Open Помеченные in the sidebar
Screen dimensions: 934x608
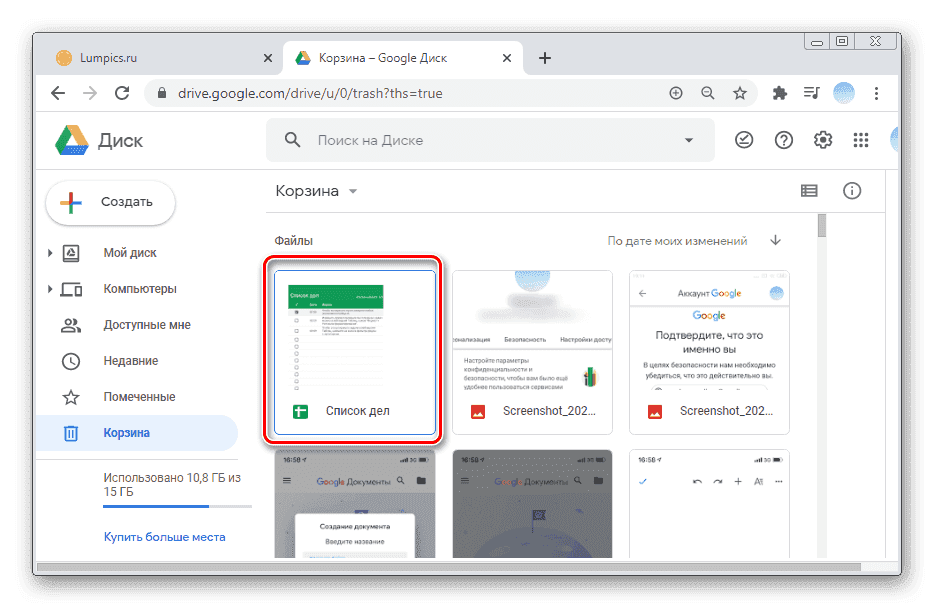(x=137, y=397)
